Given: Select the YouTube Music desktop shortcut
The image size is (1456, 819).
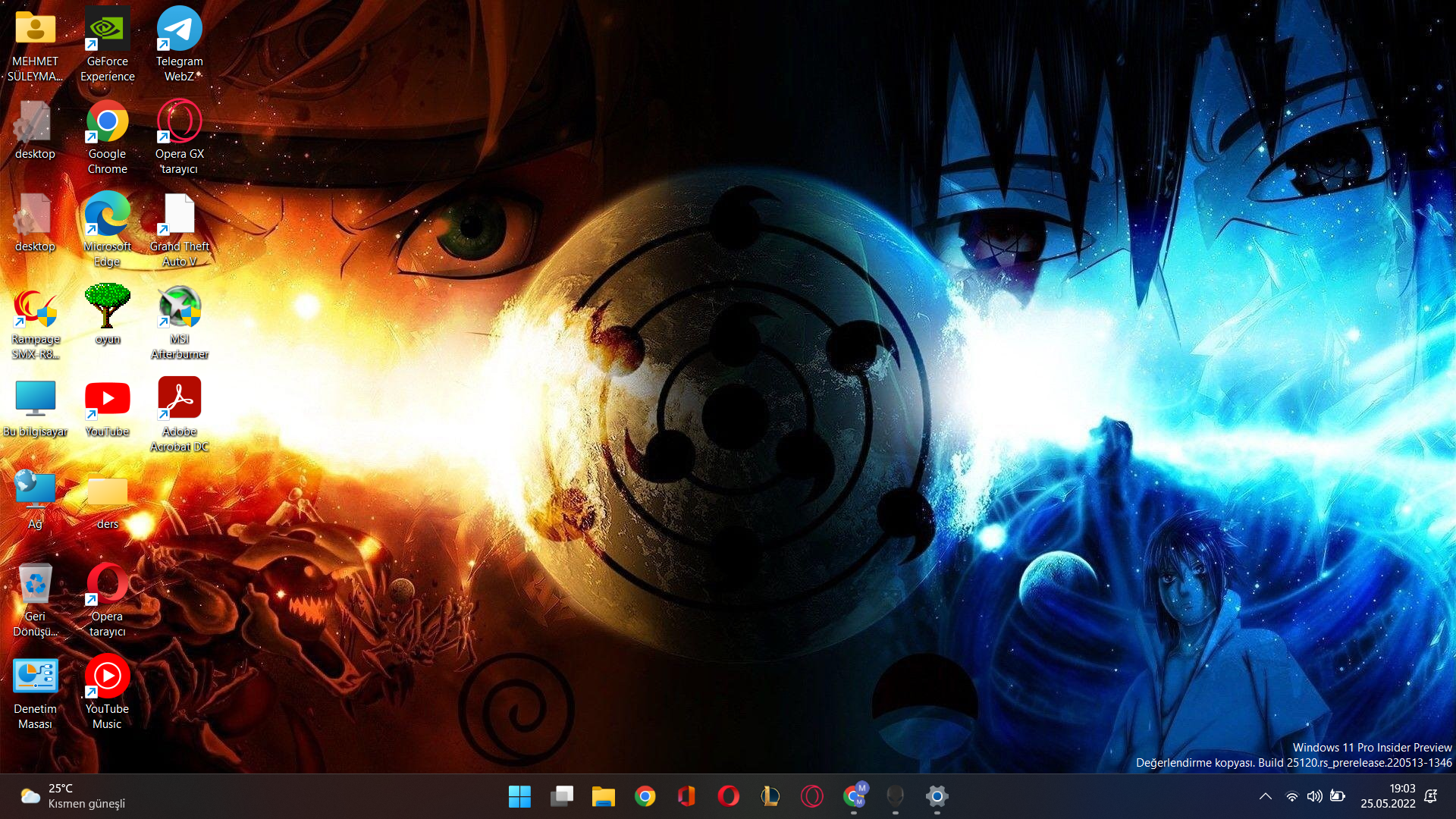Looking at the screenshot, I should click(x=107, y=677).
